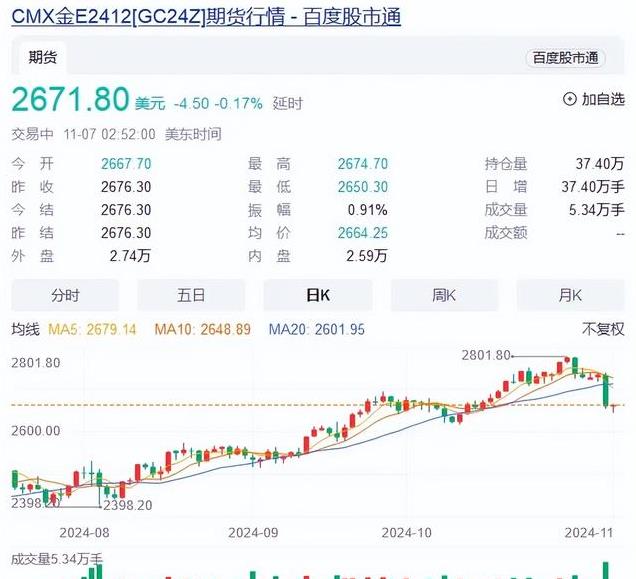This screenshot has width=636, height=579.
Task: Click the percent change -0.17%
Action: 238,103
